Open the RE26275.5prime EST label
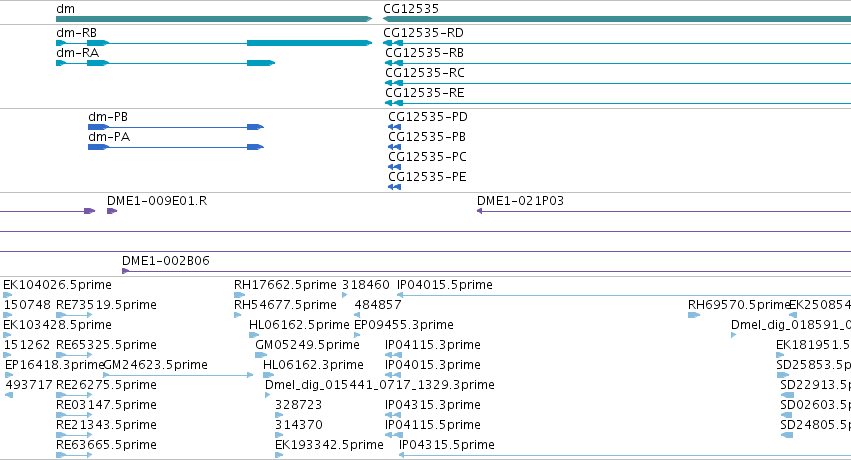 tap(106, 385)
